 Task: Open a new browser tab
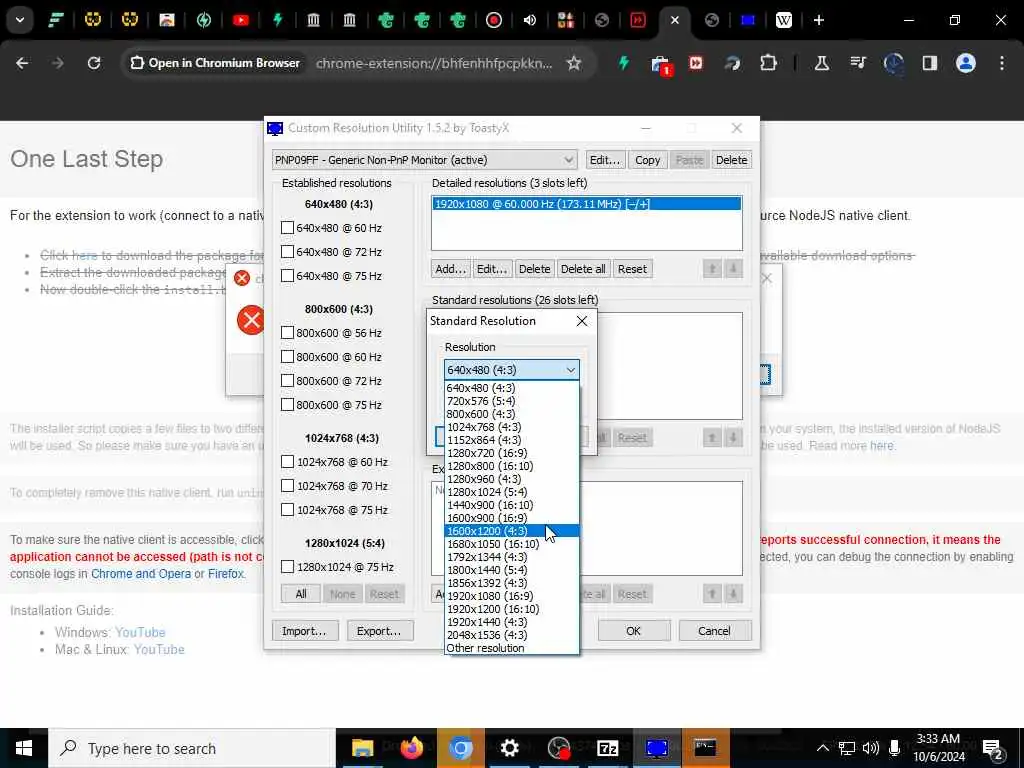[x=819, y=20]
